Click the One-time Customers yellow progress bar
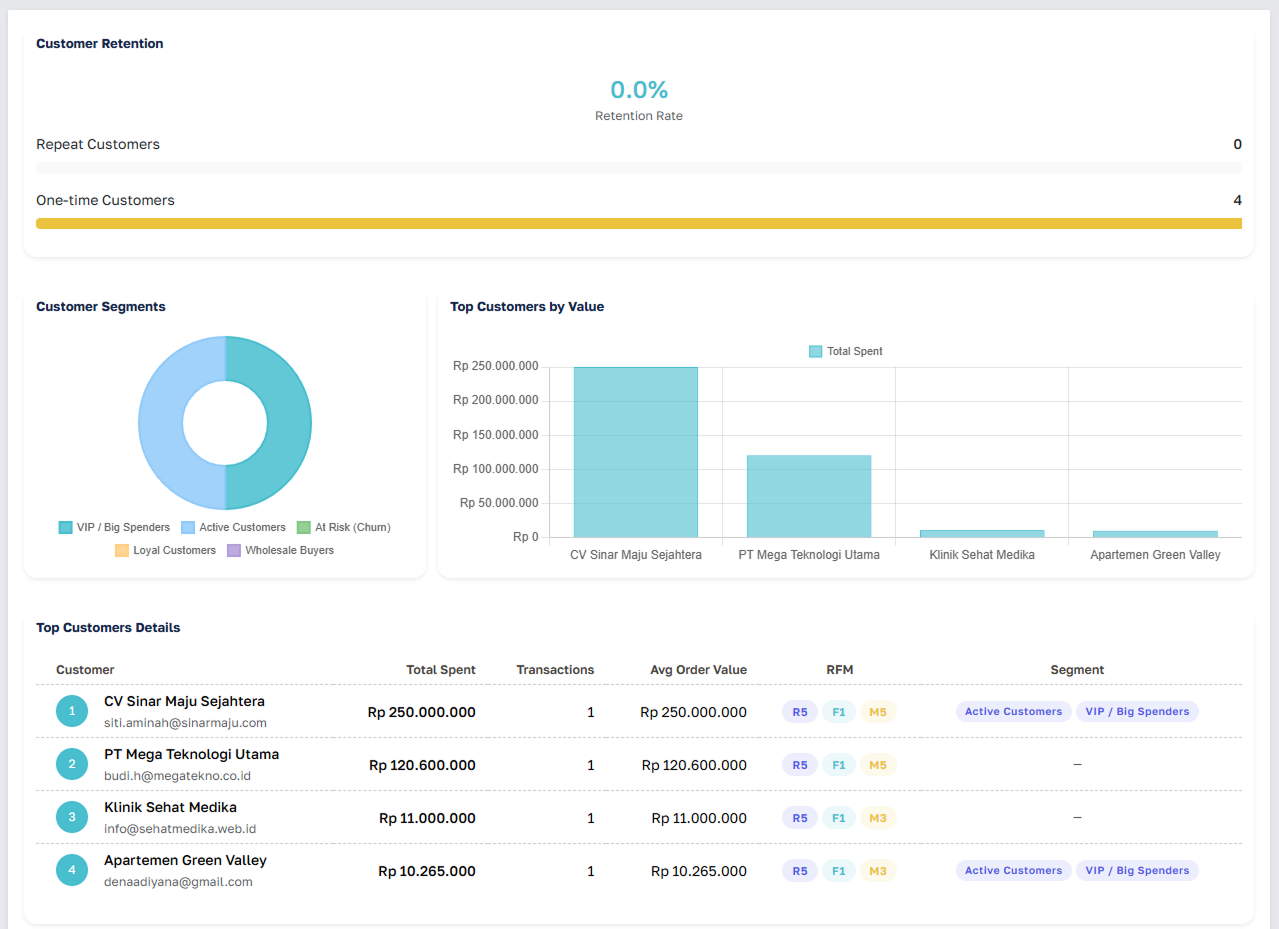1279x929 pixels. [x=639, y=224]
